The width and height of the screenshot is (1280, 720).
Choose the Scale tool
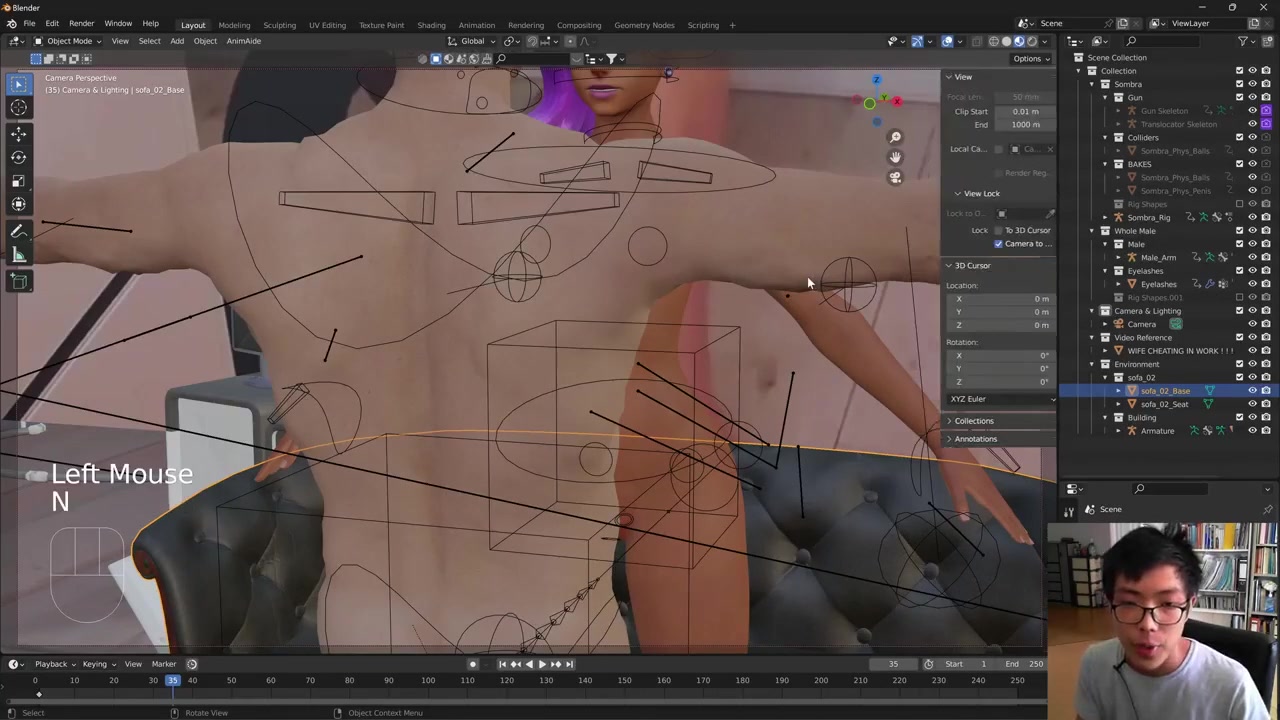pos(18,181)
